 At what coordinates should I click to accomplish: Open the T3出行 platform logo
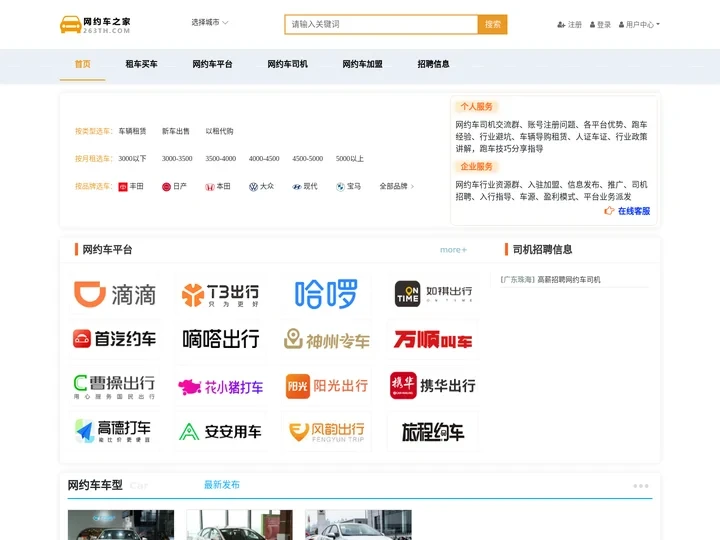click(220, 294)
